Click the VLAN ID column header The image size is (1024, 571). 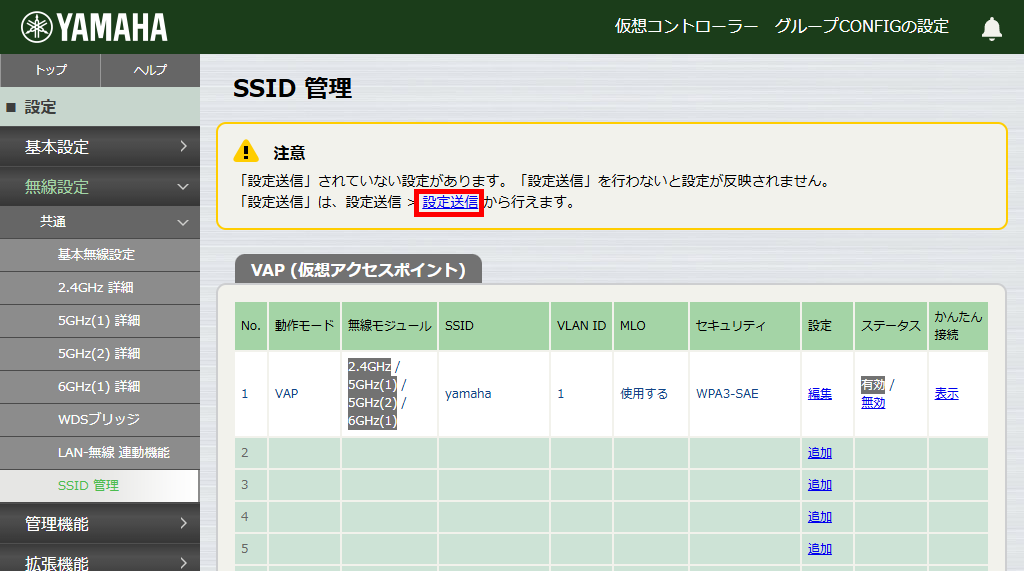pyautogui.click(x=581, y=325)
